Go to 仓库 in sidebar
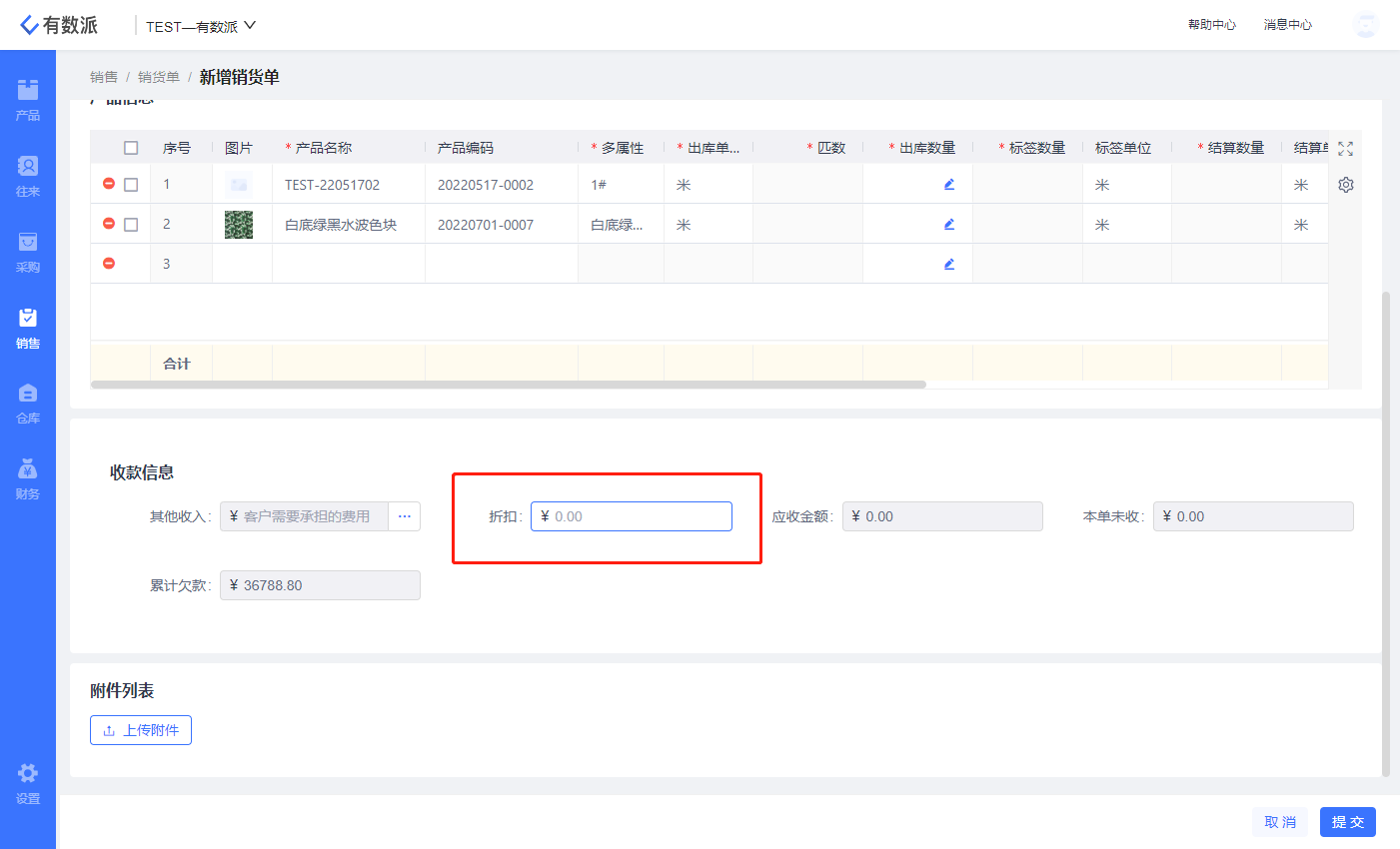 28,404
